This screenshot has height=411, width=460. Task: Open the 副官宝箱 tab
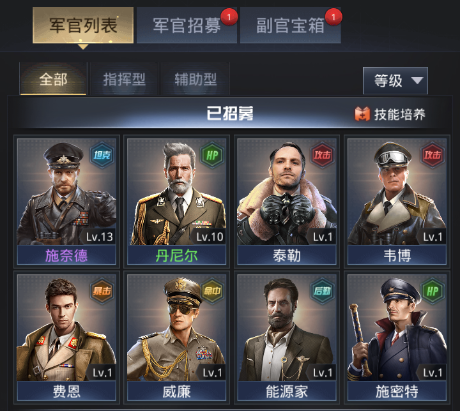290,25
